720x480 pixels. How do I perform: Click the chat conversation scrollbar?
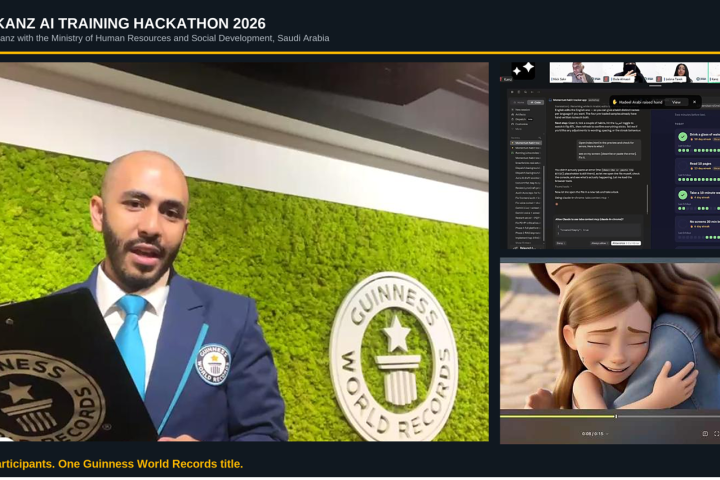click(647, 199)
